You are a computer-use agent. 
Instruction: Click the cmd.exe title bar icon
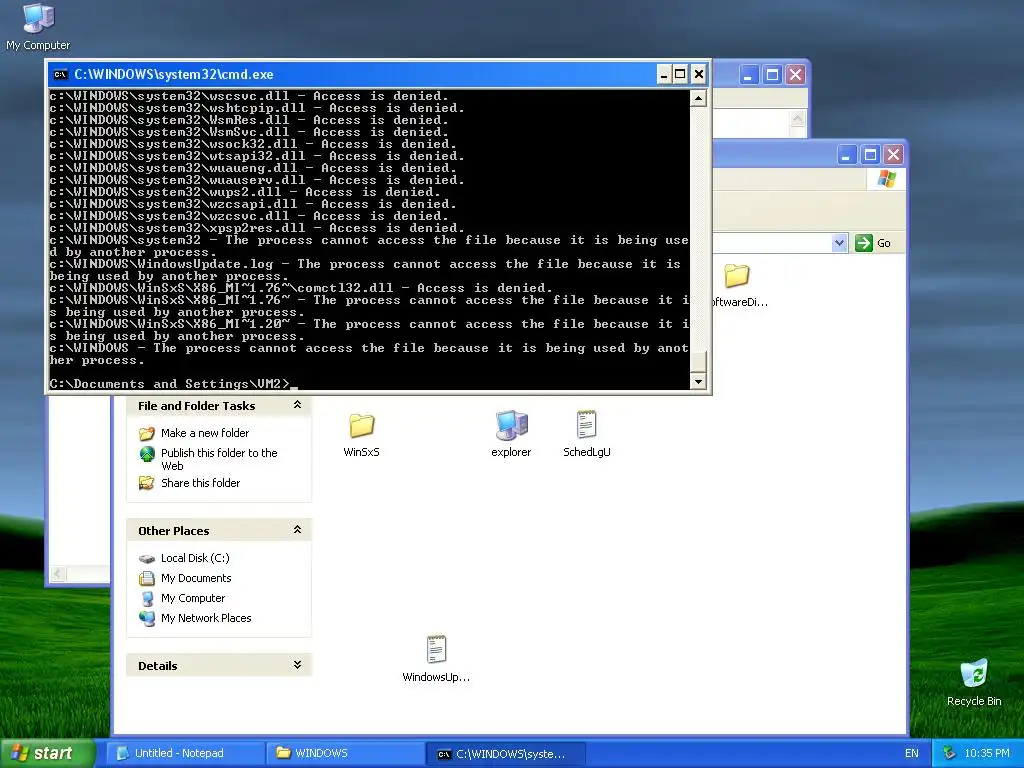61,74
